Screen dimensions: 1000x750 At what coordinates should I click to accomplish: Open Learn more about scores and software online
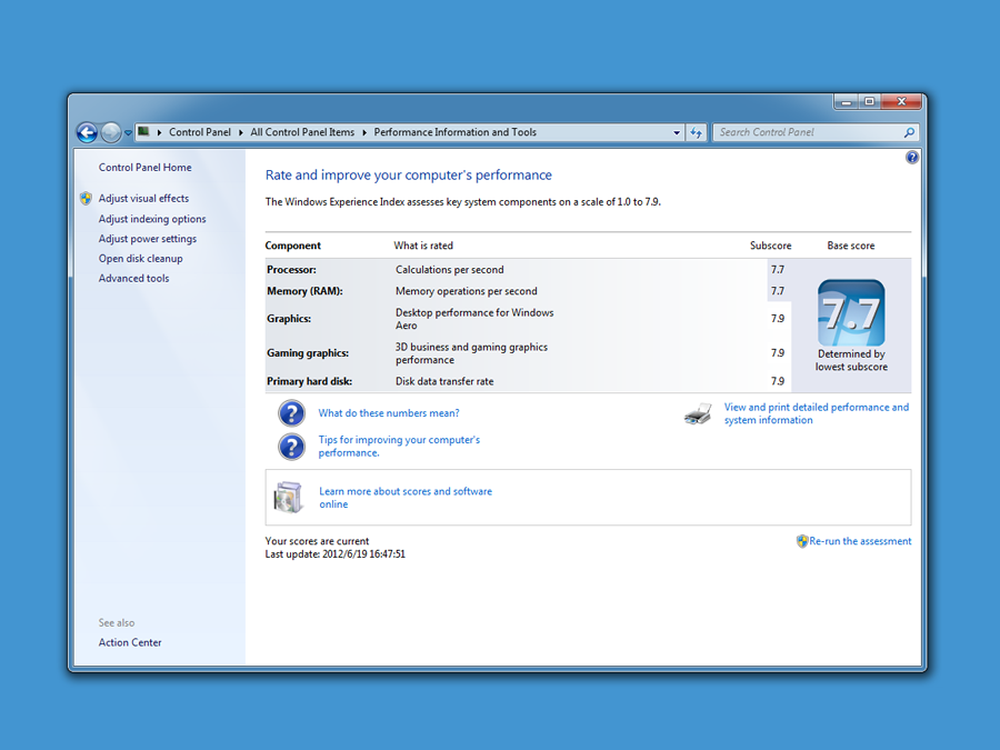pyautogui.click(x=406, y=497)
